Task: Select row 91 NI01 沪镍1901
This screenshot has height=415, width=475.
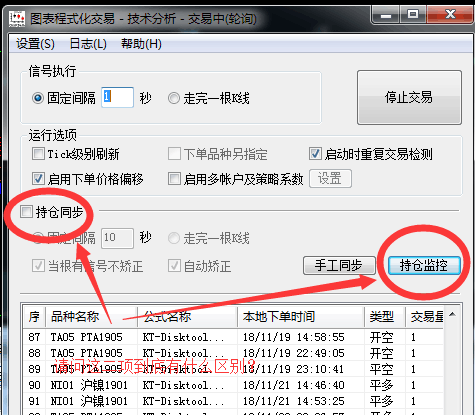Action: (x=233, y=401)
